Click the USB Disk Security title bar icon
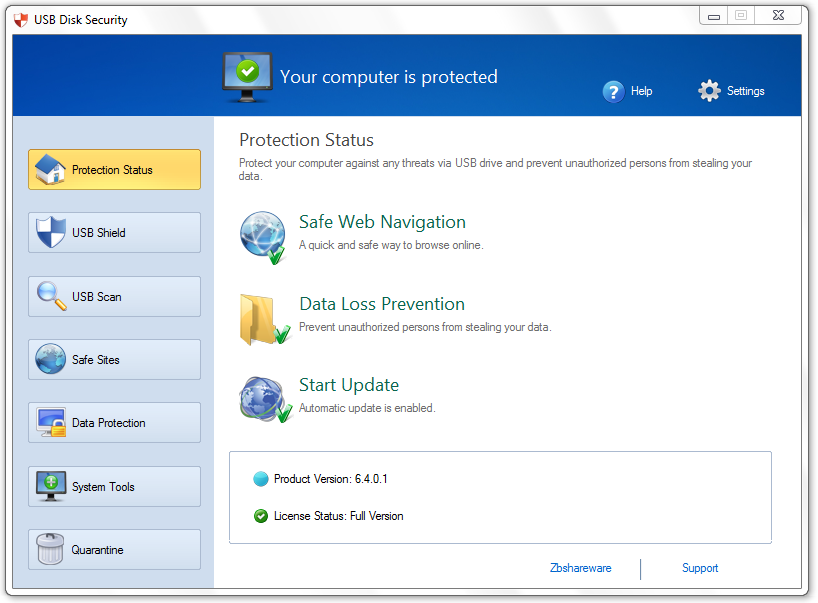 (21, 20)
